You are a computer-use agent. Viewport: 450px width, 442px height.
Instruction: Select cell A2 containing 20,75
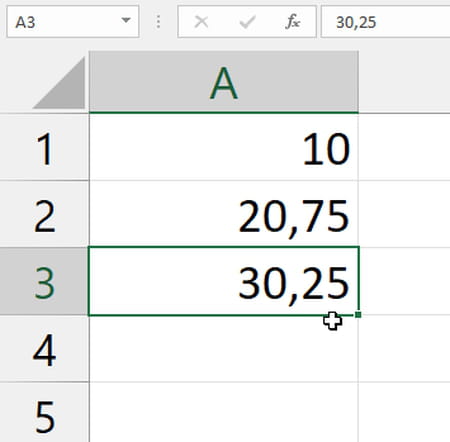[224, 214]
